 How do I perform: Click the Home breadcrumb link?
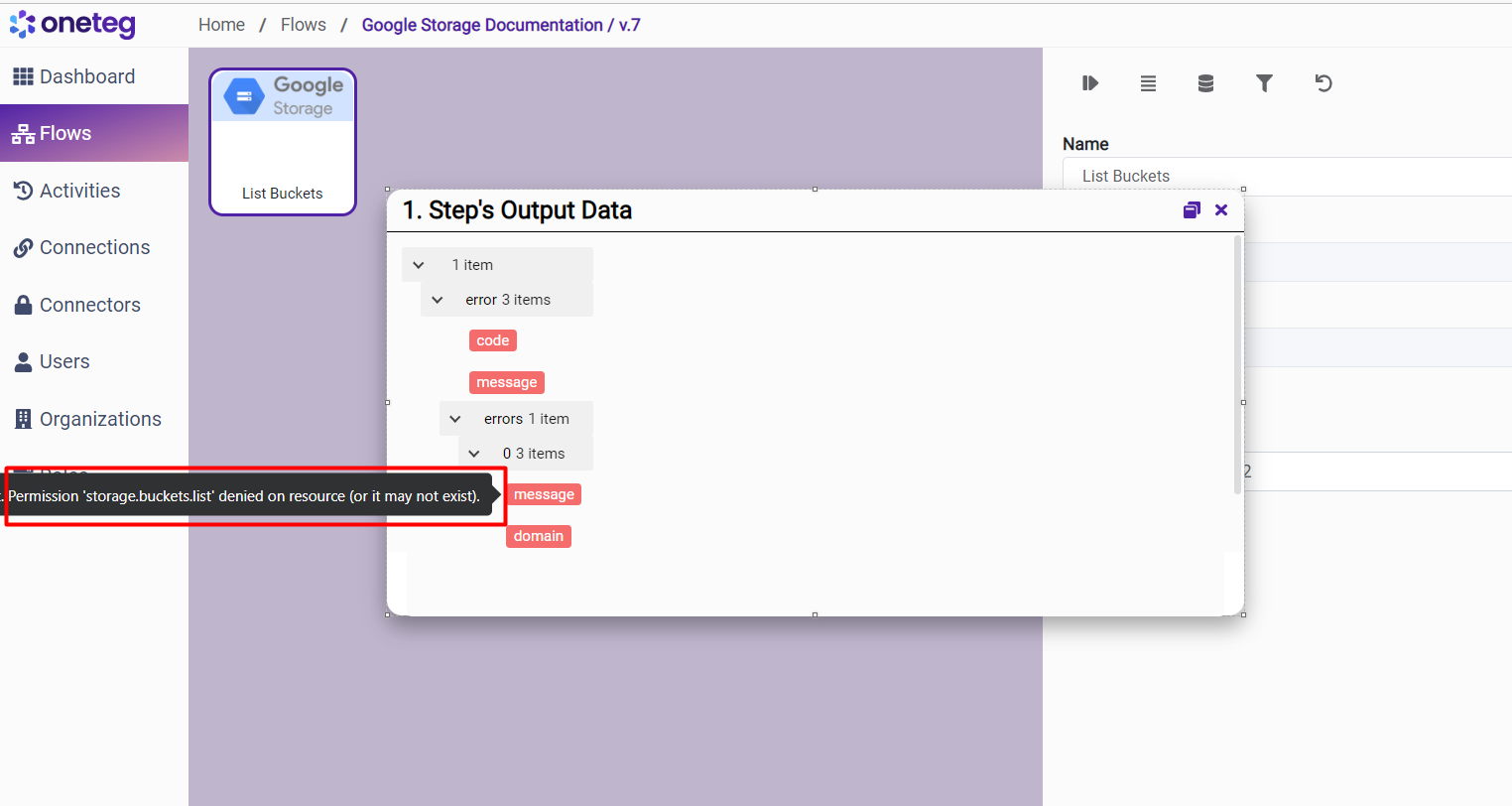(x=221, y=25)
